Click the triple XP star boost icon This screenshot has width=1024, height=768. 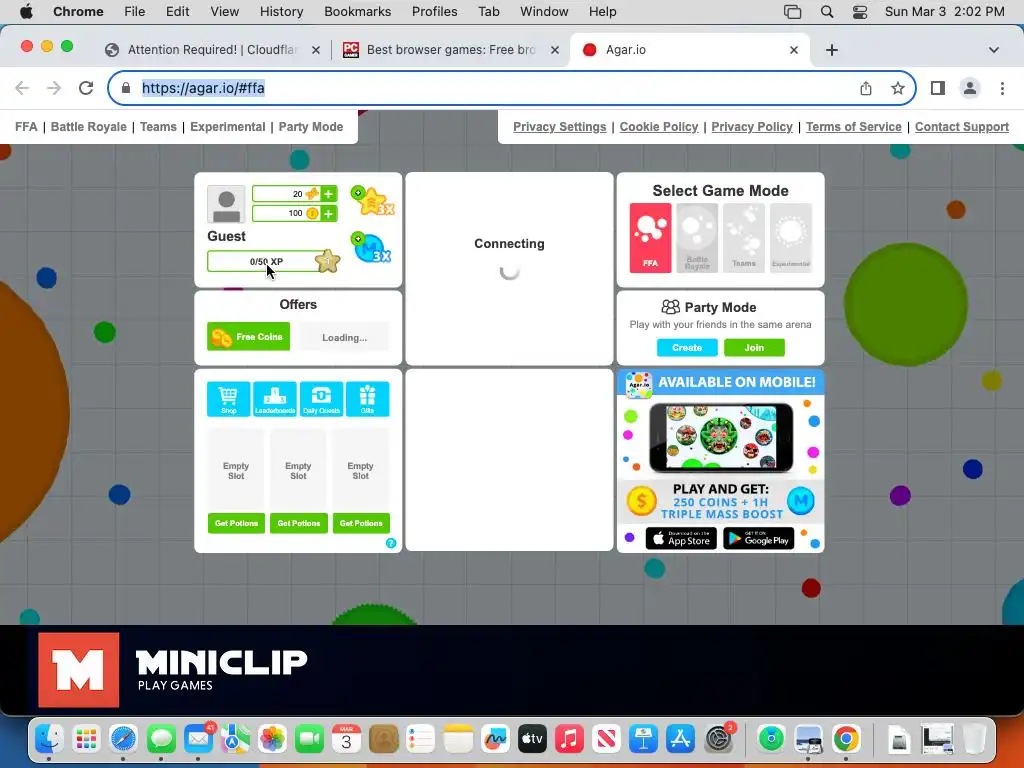coord(373,201)
